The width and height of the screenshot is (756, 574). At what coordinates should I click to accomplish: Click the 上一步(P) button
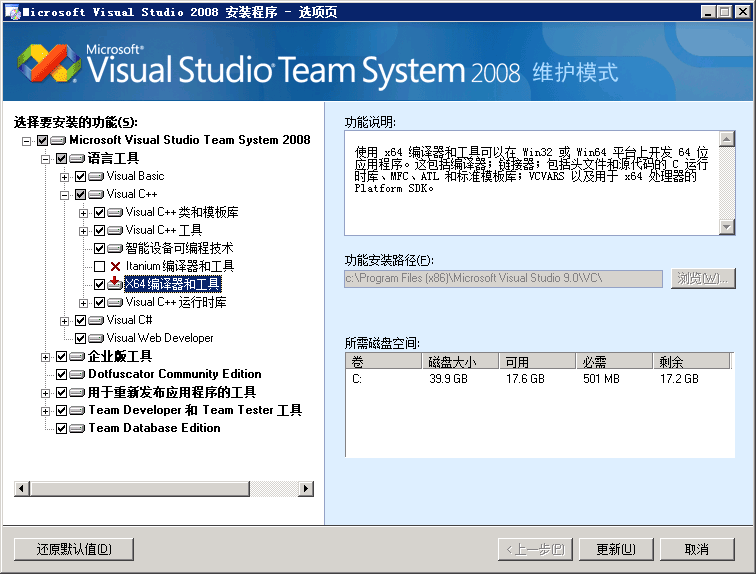pos(535,549)
